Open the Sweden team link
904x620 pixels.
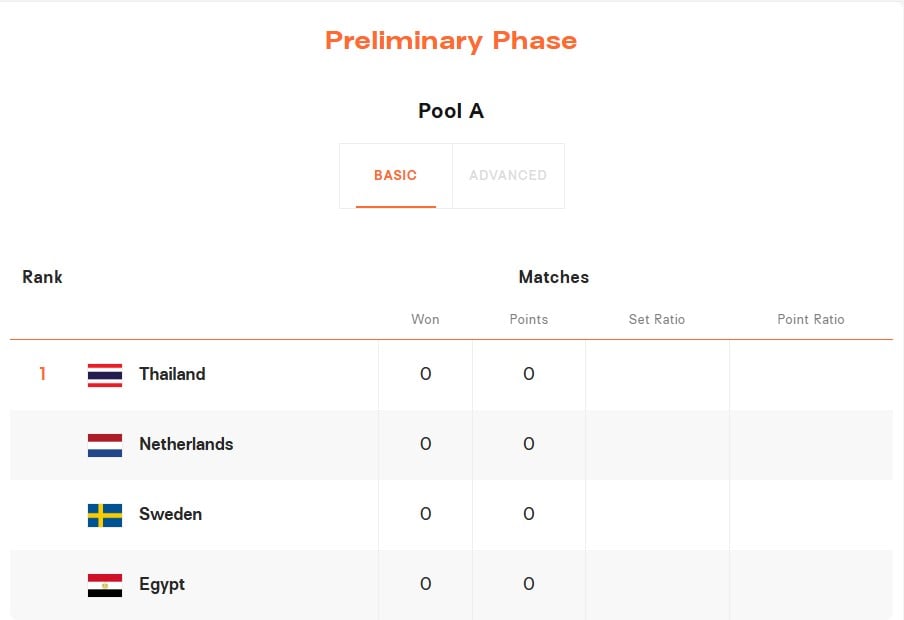coord(171,514)
